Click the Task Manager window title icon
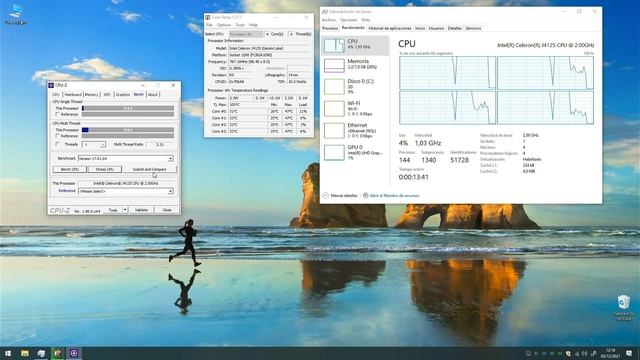 (x=325, y=12)
